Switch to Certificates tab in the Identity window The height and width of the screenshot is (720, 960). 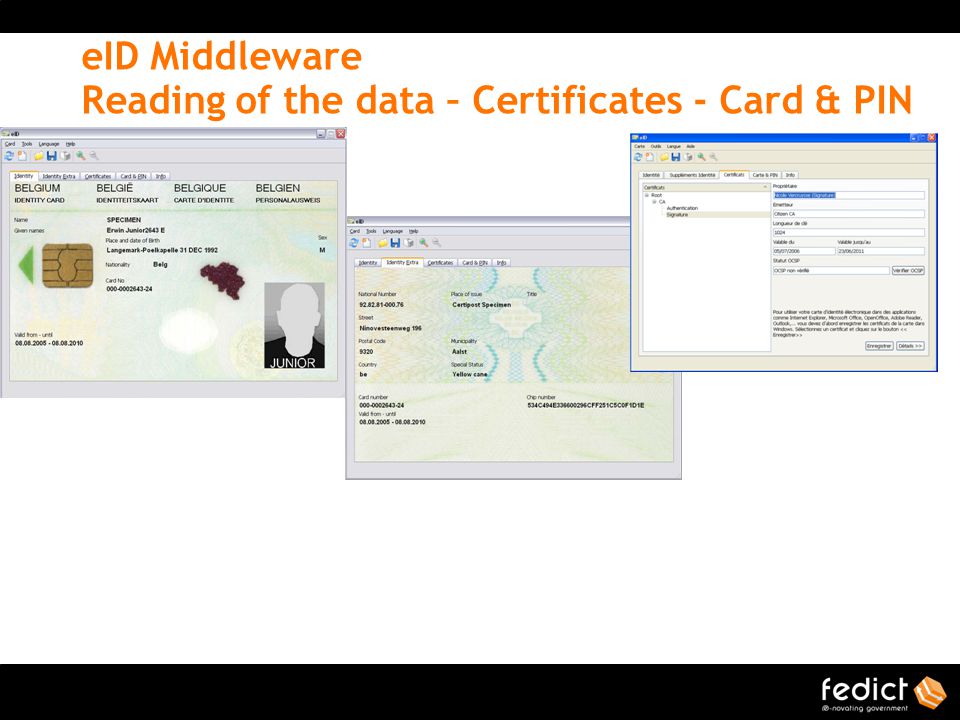pyautogui.click(x=98, y=176)
